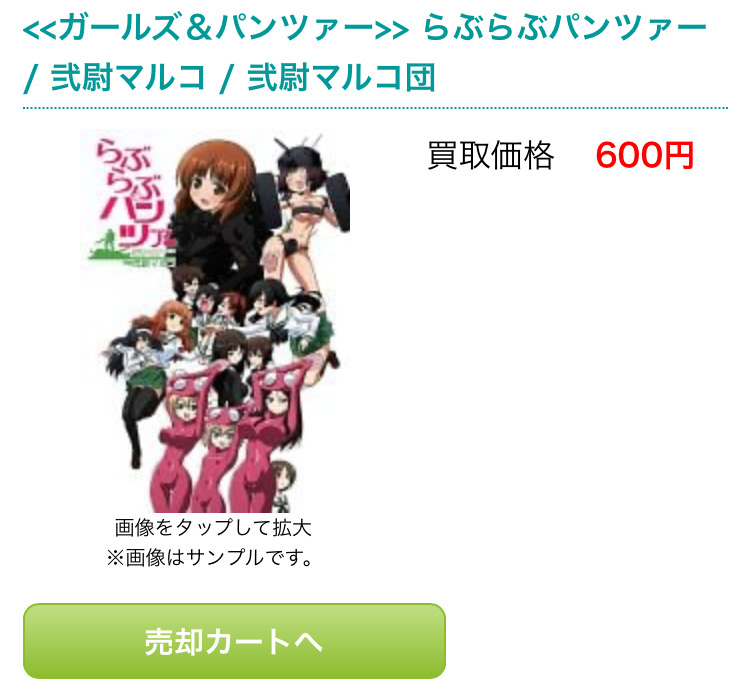This screenshot has height=698, width=750.
Task: Click the 買取価格 label
Action: [491, 155]
